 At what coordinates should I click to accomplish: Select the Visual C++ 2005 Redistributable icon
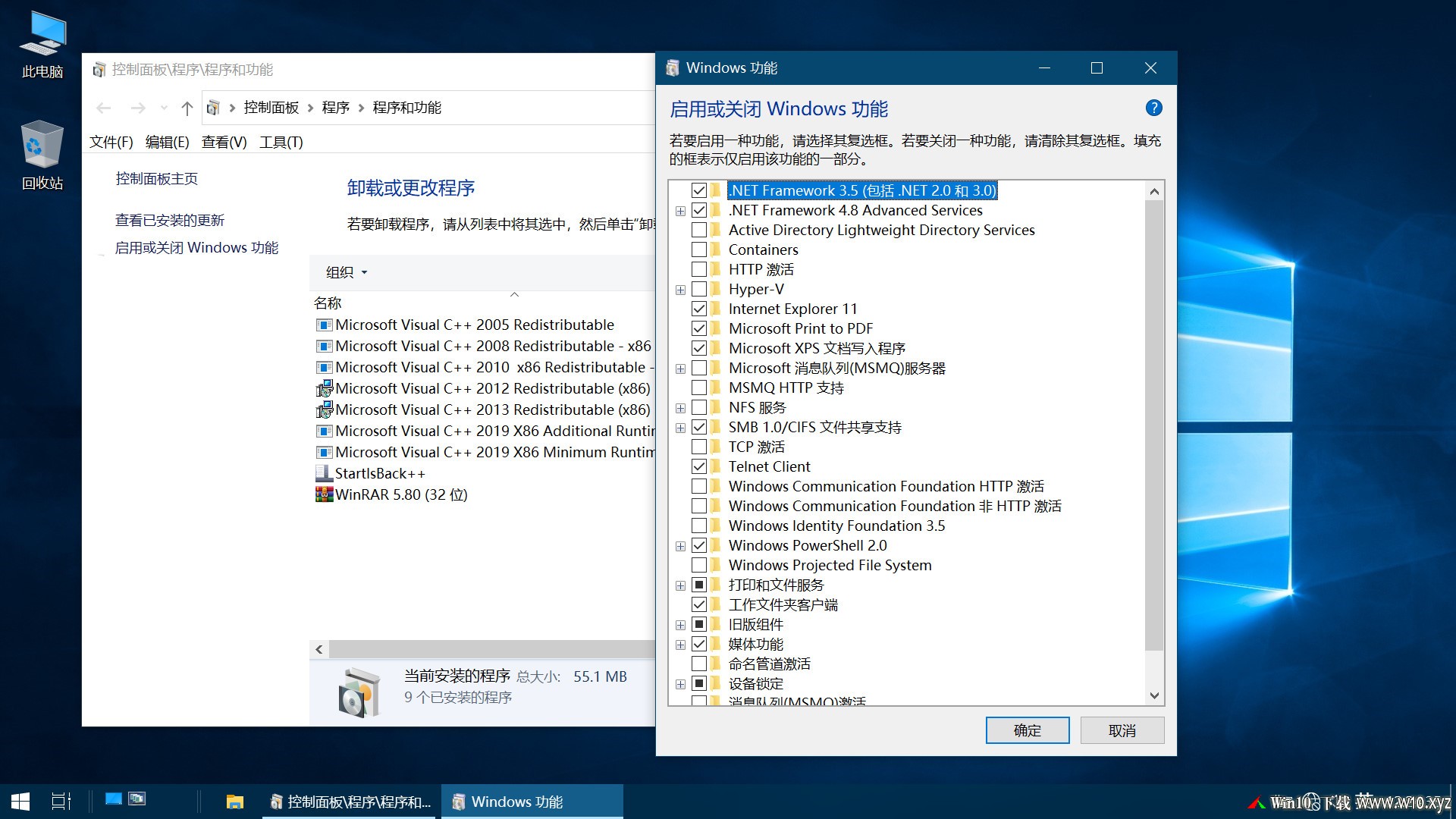[x=324, y=325]
